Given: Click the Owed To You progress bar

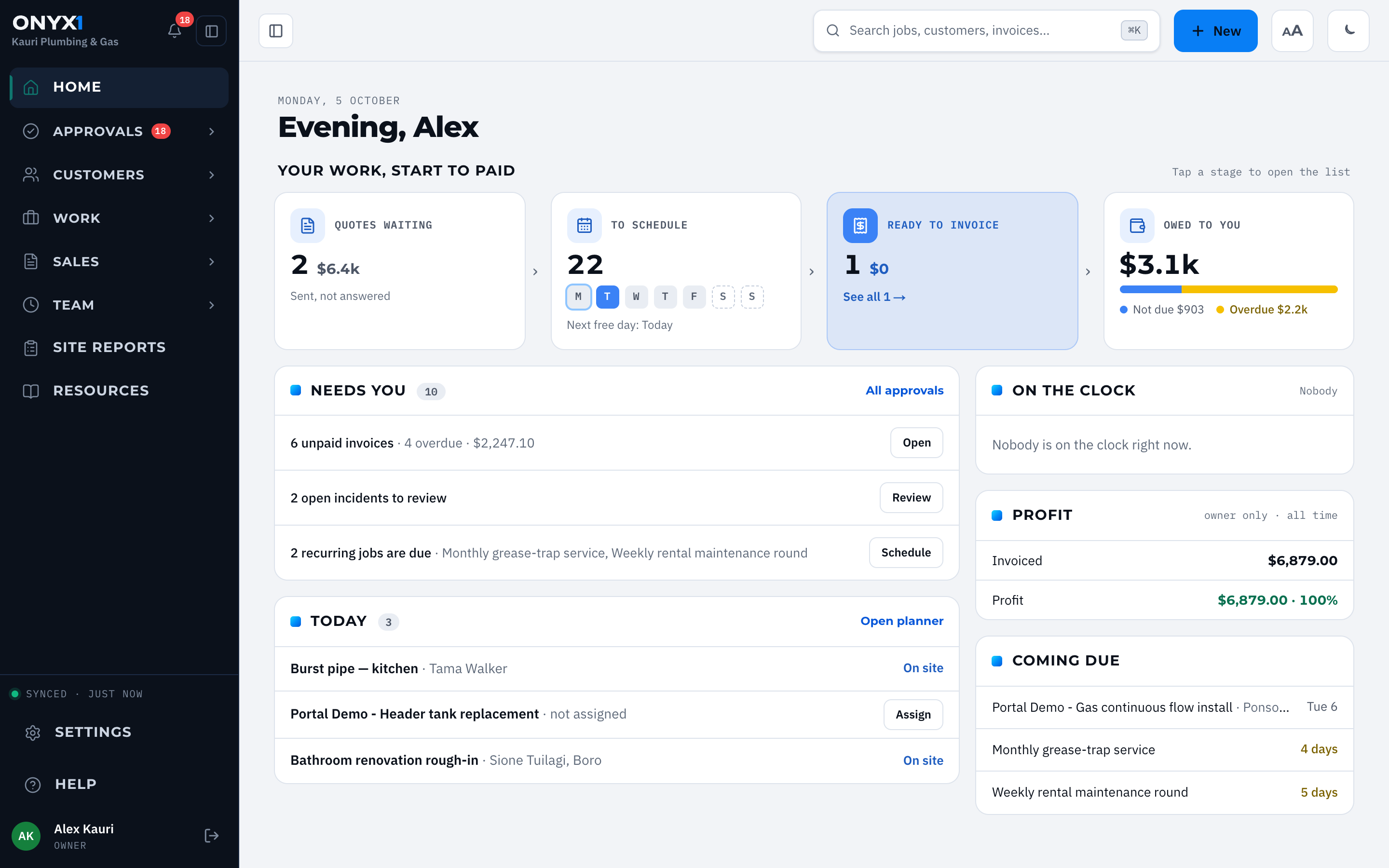Looking at the screenshot, I should [1228, 289].
